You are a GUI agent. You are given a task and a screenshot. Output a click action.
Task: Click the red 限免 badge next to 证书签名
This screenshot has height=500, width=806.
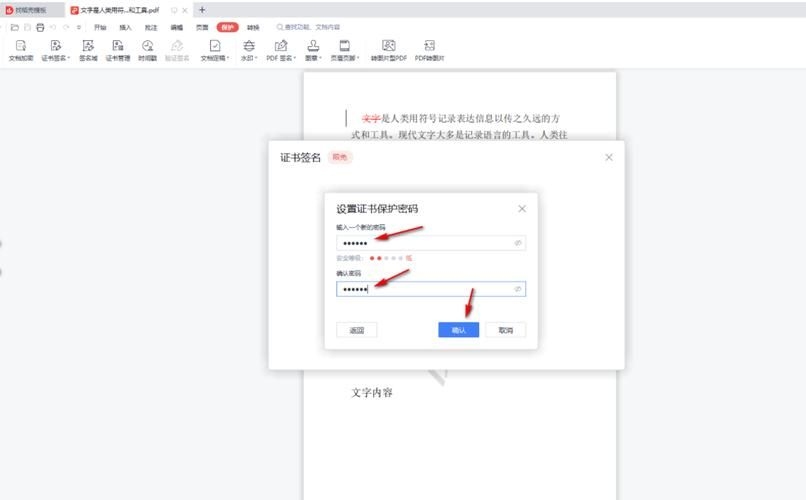(x=340, y=157)
